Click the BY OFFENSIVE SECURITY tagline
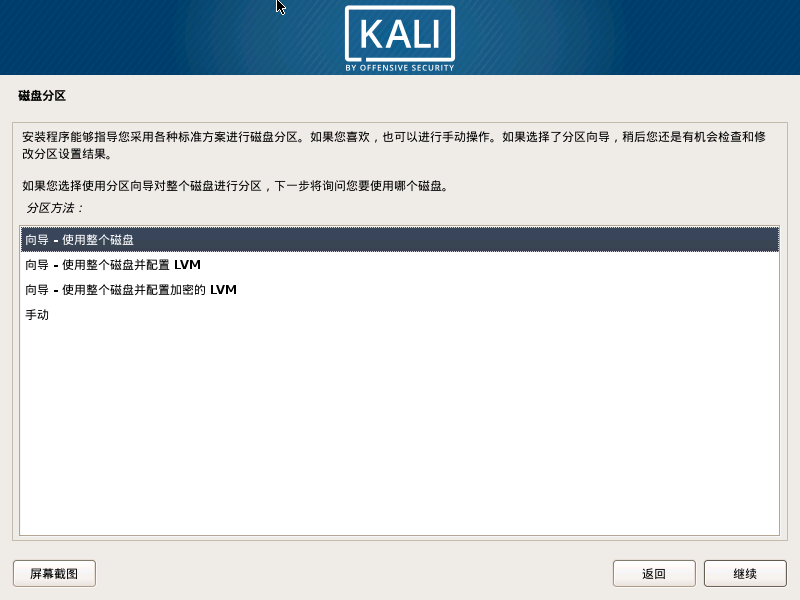Viewport: 800px width, 600px height. click(399, 68)
